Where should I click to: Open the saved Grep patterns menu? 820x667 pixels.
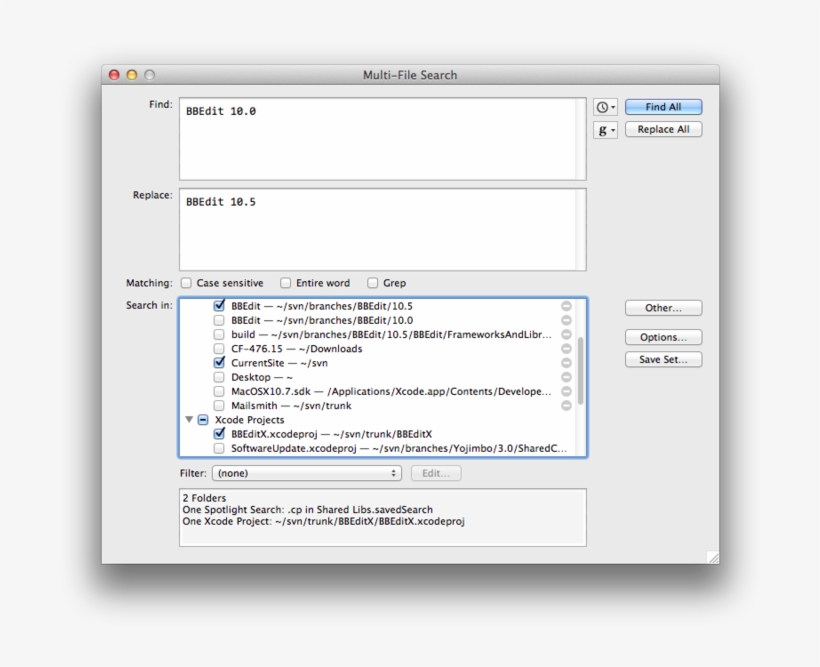pyautogui.click(x=605, y=130)
